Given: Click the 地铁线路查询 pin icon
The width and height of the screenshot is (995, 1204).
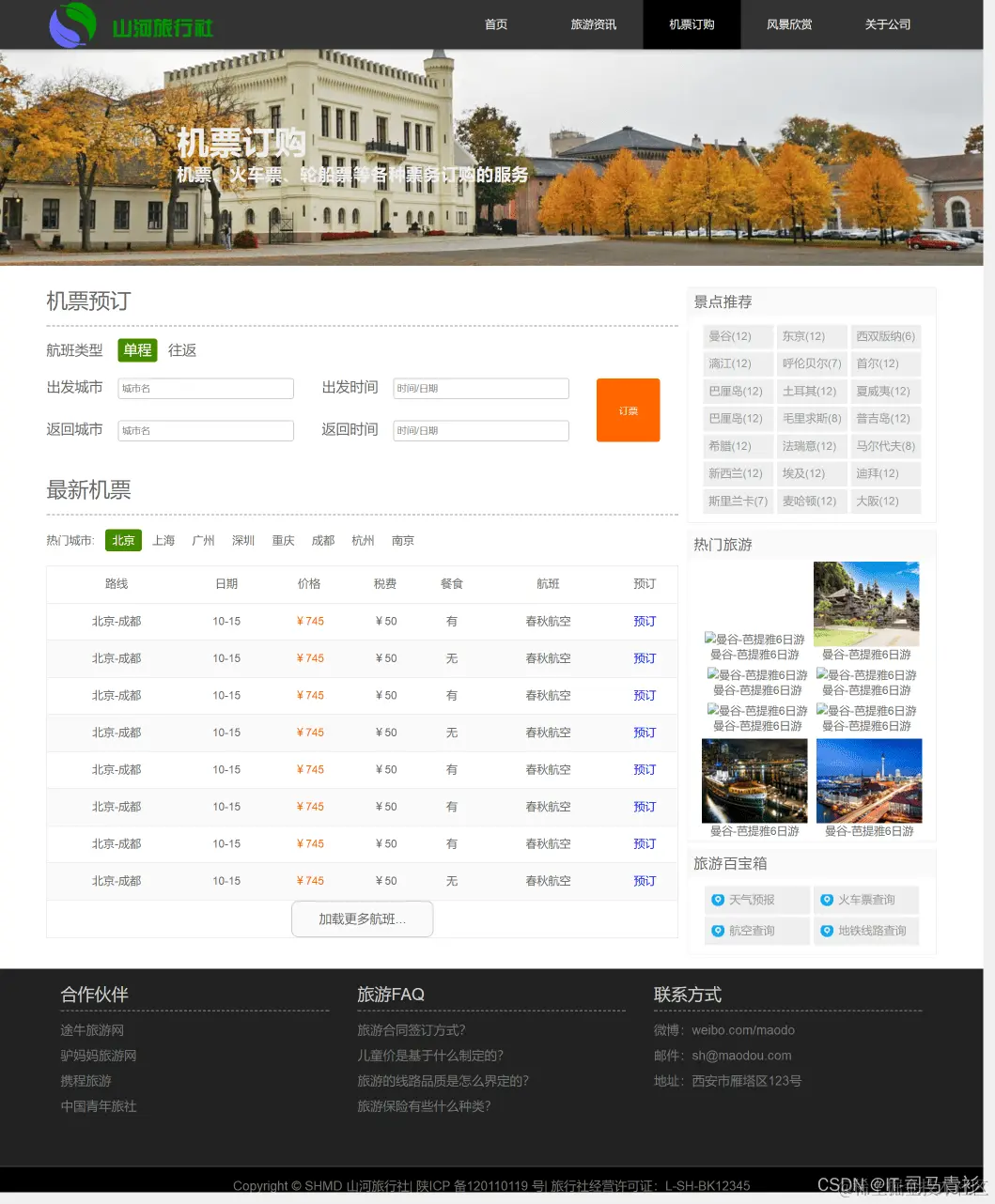Looking at the screenshot, I should (827, 931).
